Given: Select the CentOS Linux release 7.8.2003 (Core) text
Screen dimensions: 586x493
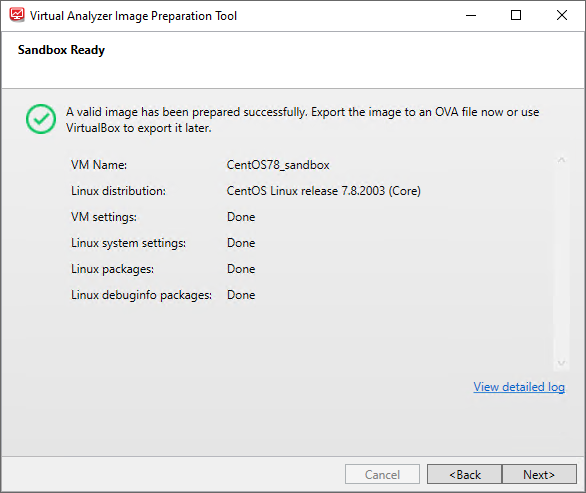Looking at the screenshot, I should tap(324, 191).
